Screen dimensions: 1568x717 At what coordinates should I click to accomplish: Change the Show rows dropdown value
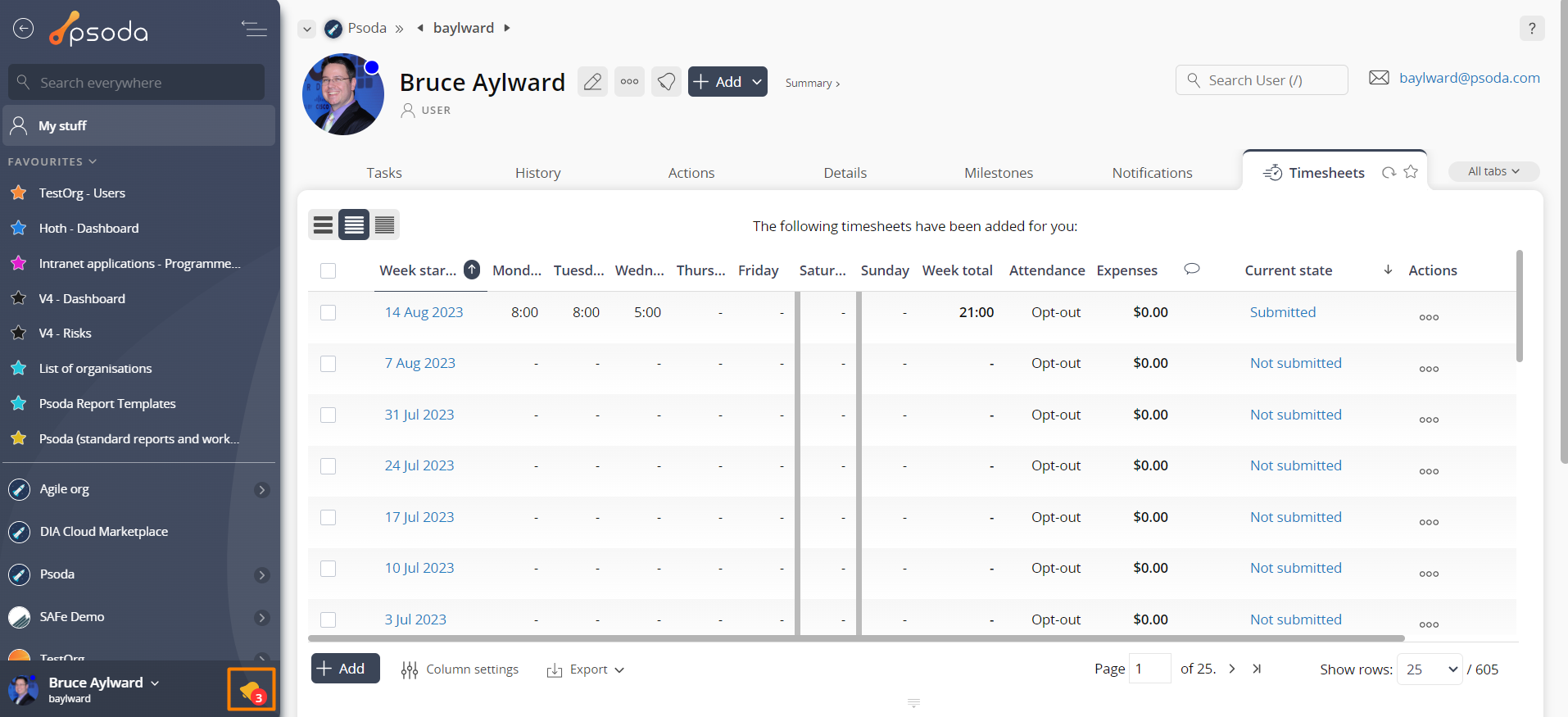pos(1430,669)
